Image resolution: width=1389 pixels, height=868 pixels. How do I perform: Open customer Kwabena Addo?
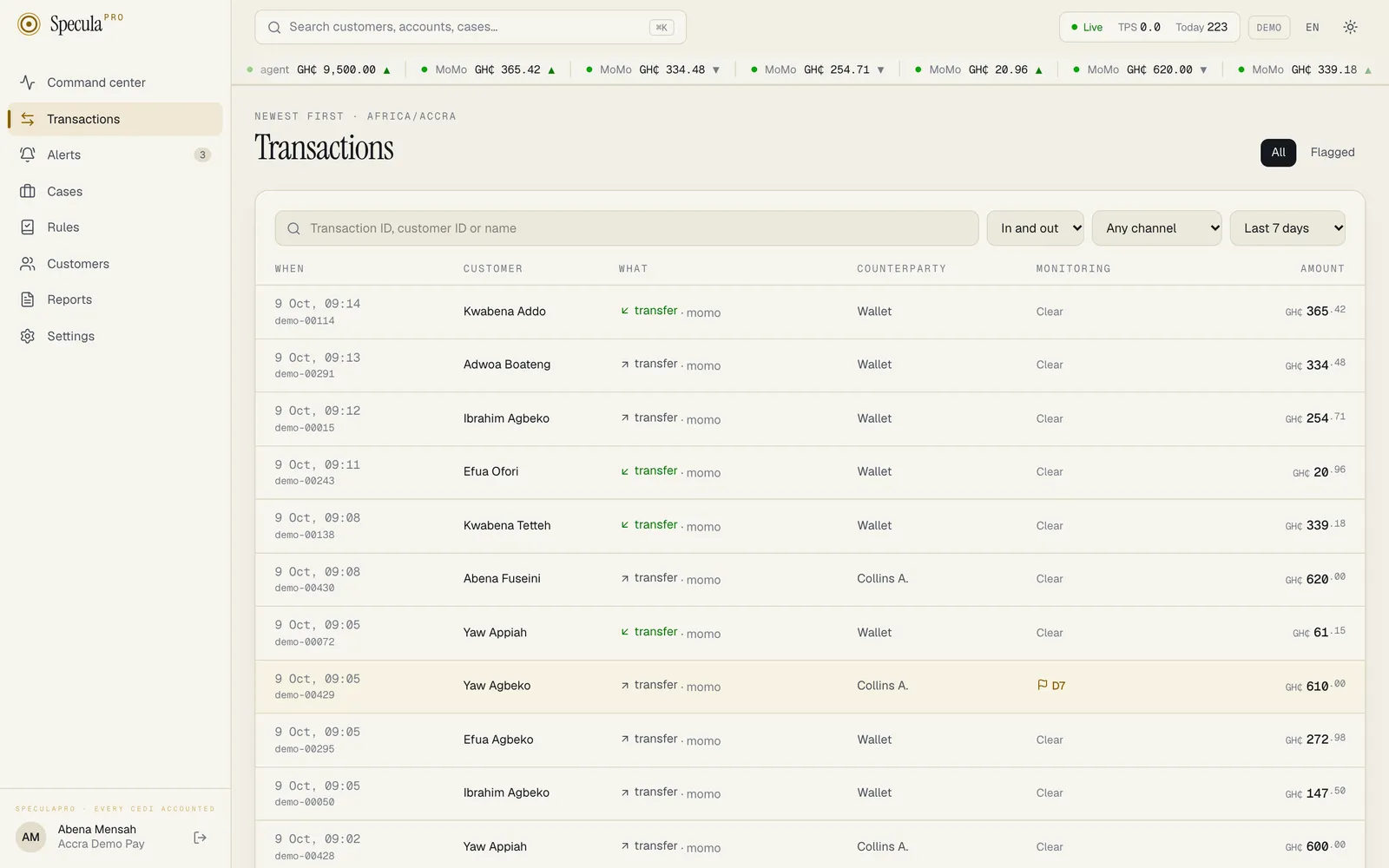(504, 312)
